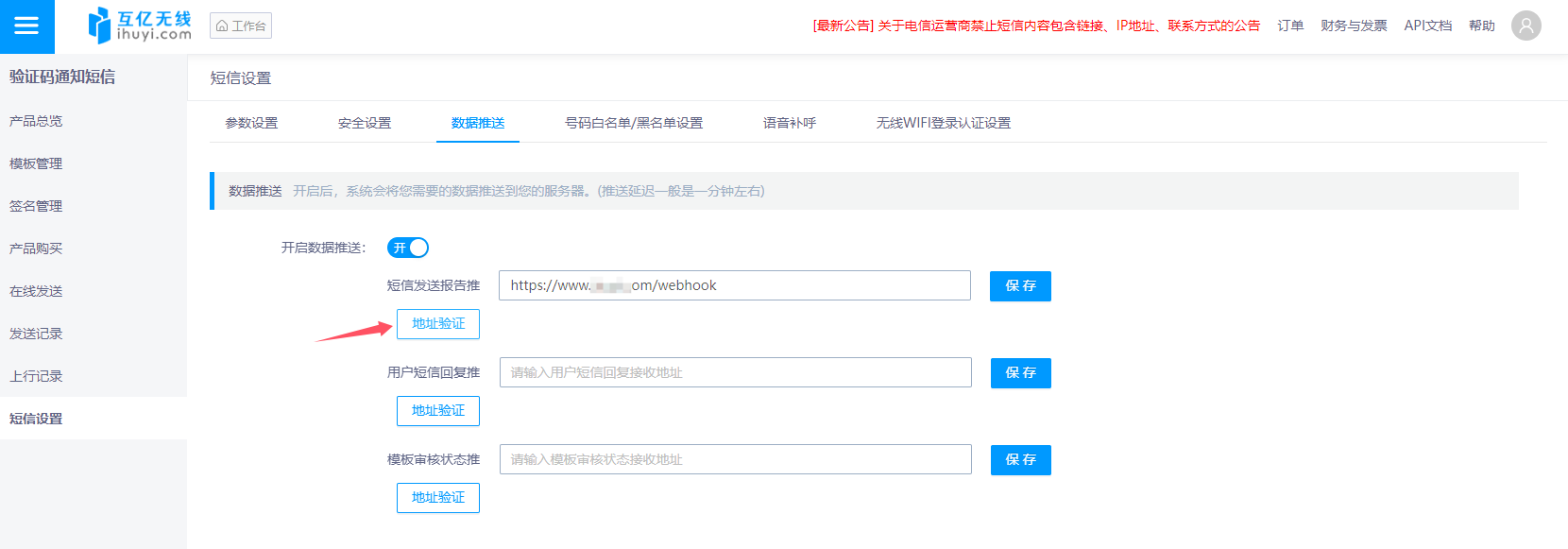Click the ihuyi.com logo

tap(140, 26)
